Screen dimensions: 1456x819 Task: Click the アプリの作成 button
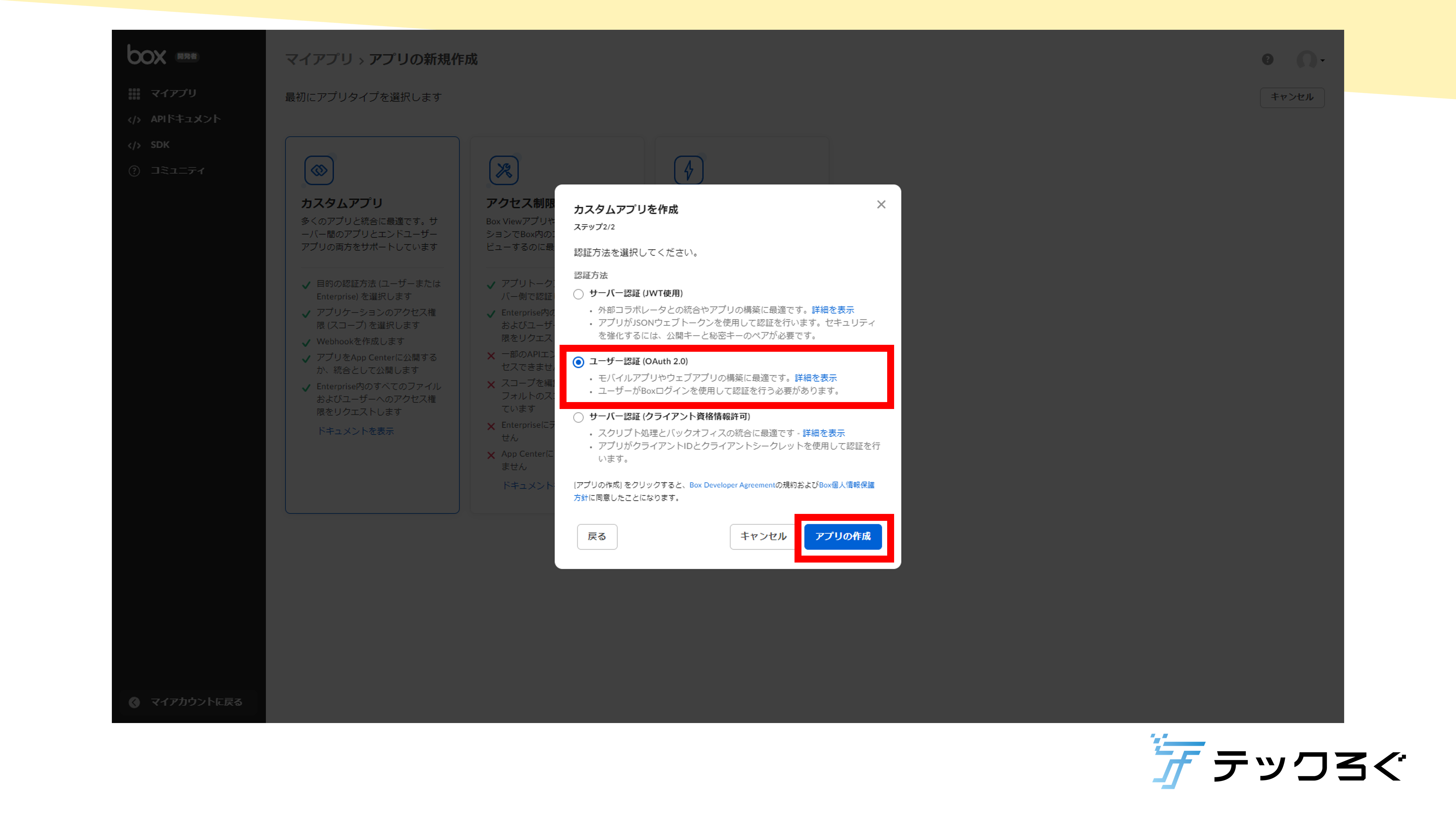(843, 536)
